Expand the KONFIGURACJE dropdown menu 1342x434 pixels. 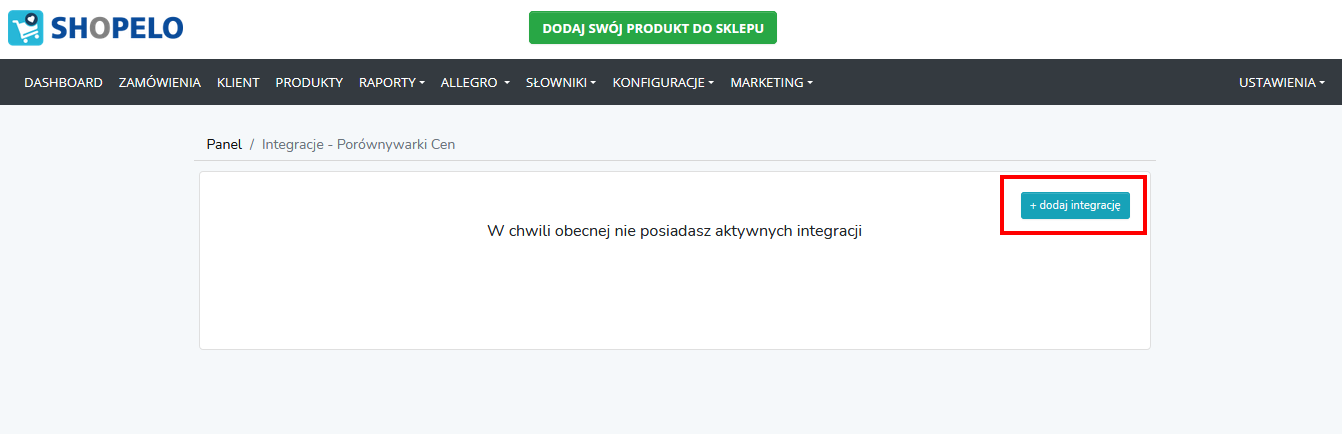pos(663,82)
